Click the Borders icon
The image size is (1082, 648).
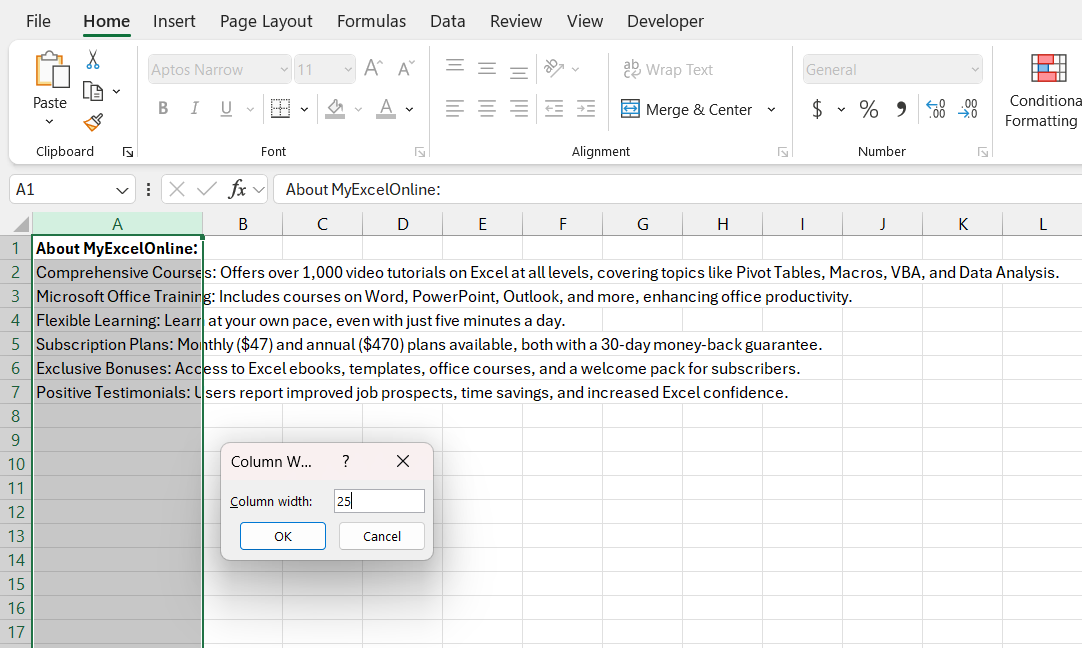(280, 108)
